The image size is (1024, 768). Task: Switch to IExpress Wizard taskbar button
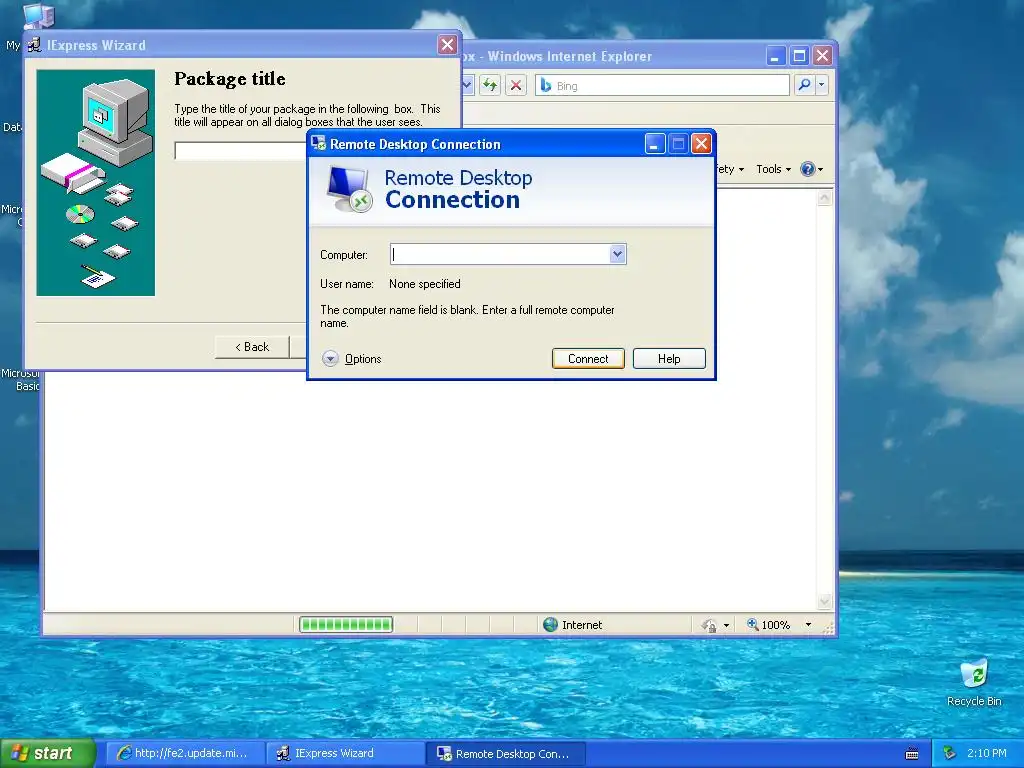point(345,754)
